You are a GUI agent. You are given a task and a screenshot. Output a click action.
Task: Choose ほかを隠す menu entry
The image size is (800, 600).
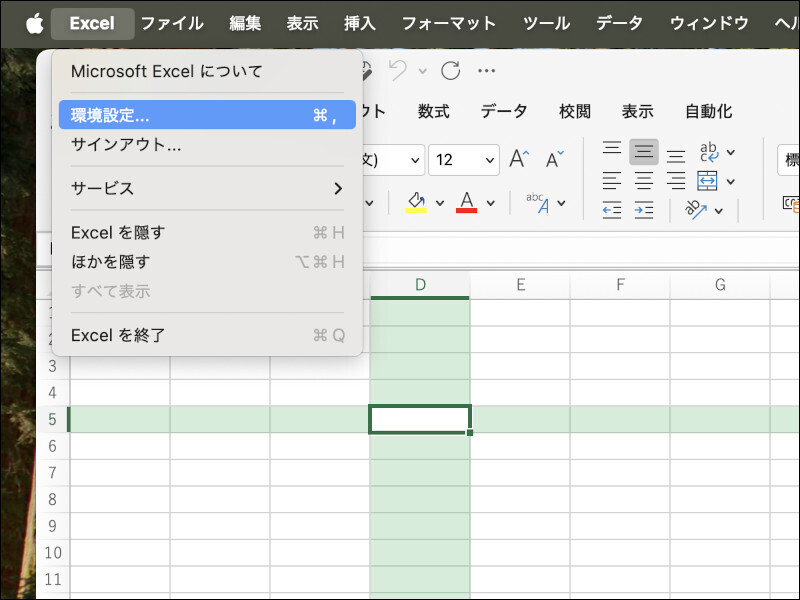(207, 262)
